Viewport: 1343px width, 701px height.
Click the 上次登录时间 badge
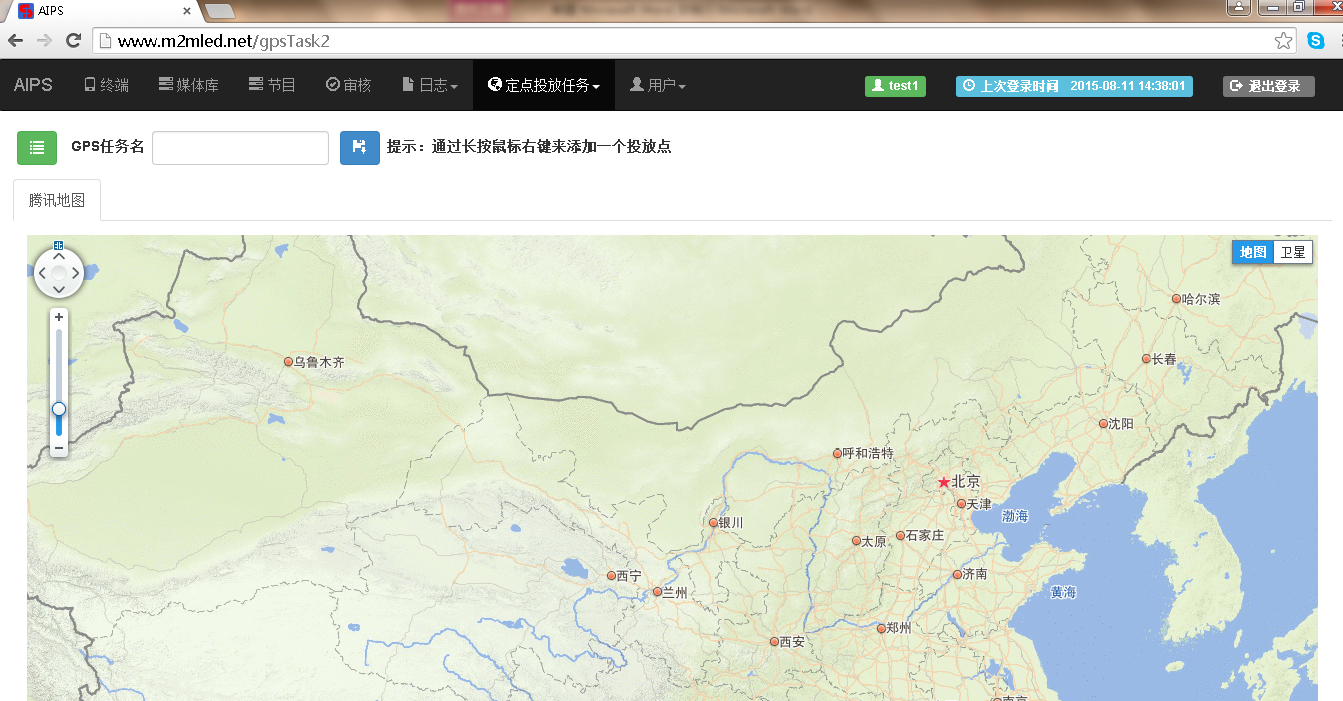pos(1074,86)
